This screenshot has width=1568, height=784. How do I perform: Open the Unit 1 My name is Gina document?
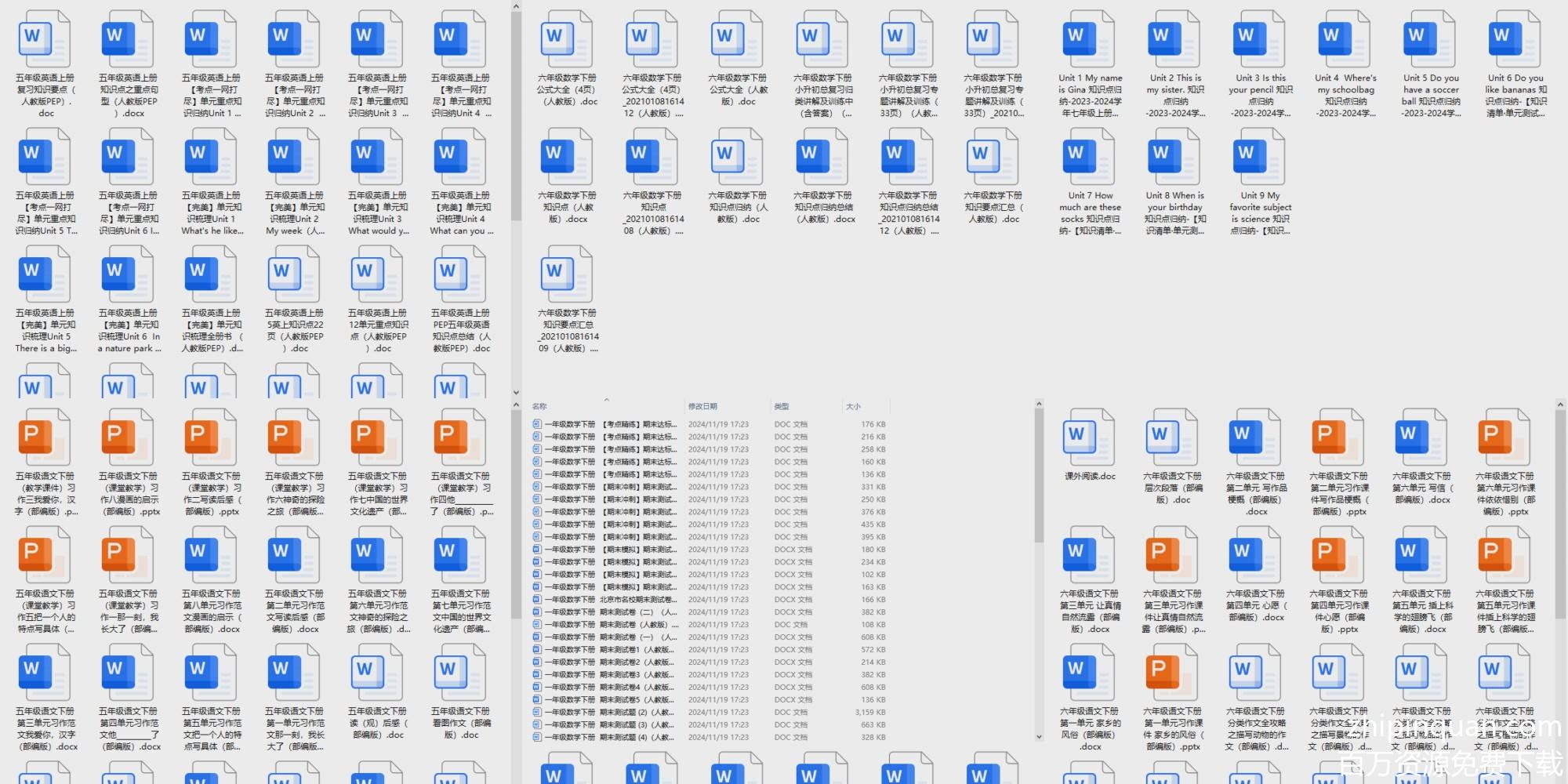(x=1089, y=39)
